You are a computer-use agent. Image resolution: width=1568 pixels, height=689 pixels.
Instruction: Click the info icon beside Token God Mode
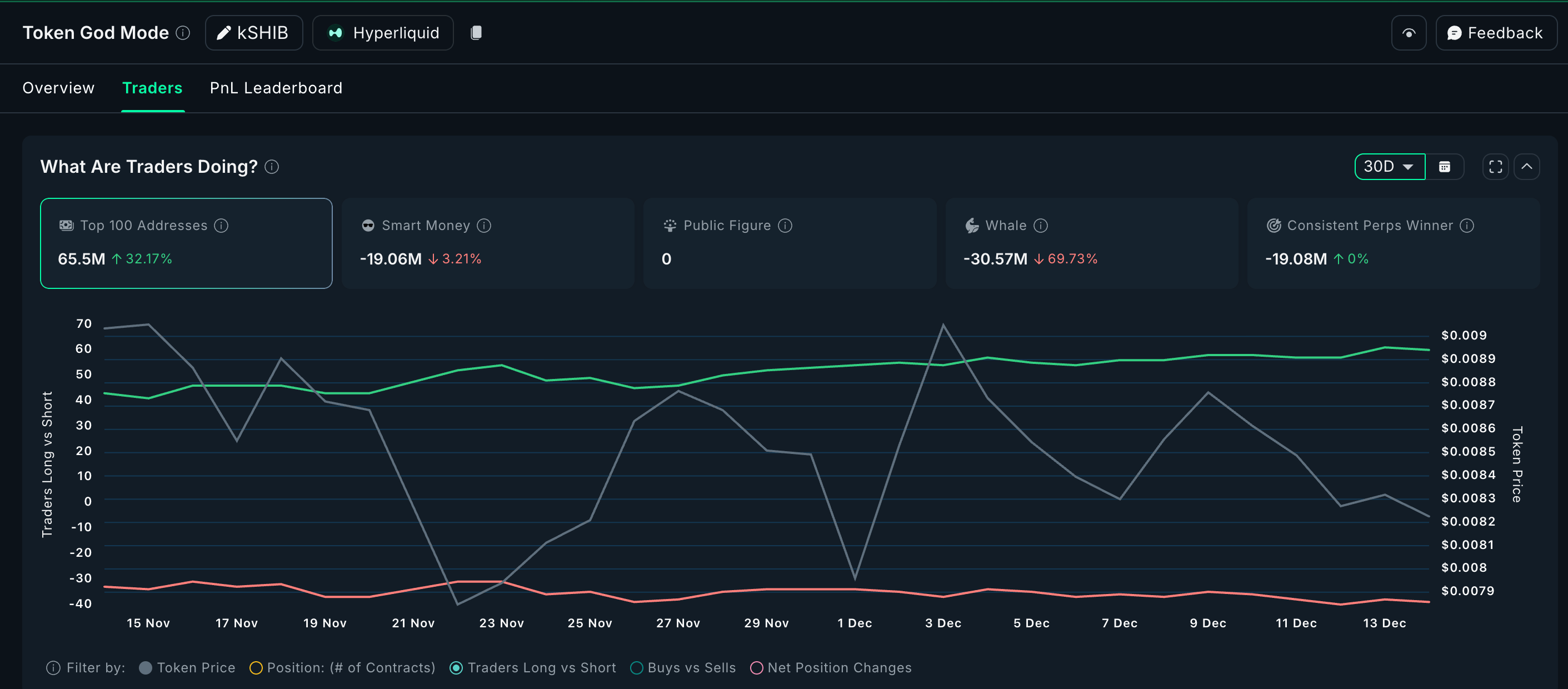point(183,33)
